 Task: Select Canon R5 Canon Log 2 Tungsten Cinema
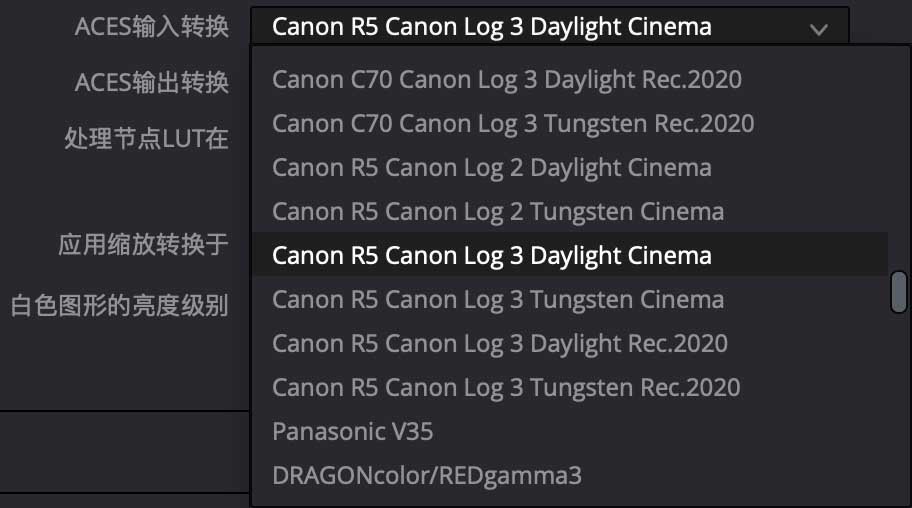[x=498, y=211]
